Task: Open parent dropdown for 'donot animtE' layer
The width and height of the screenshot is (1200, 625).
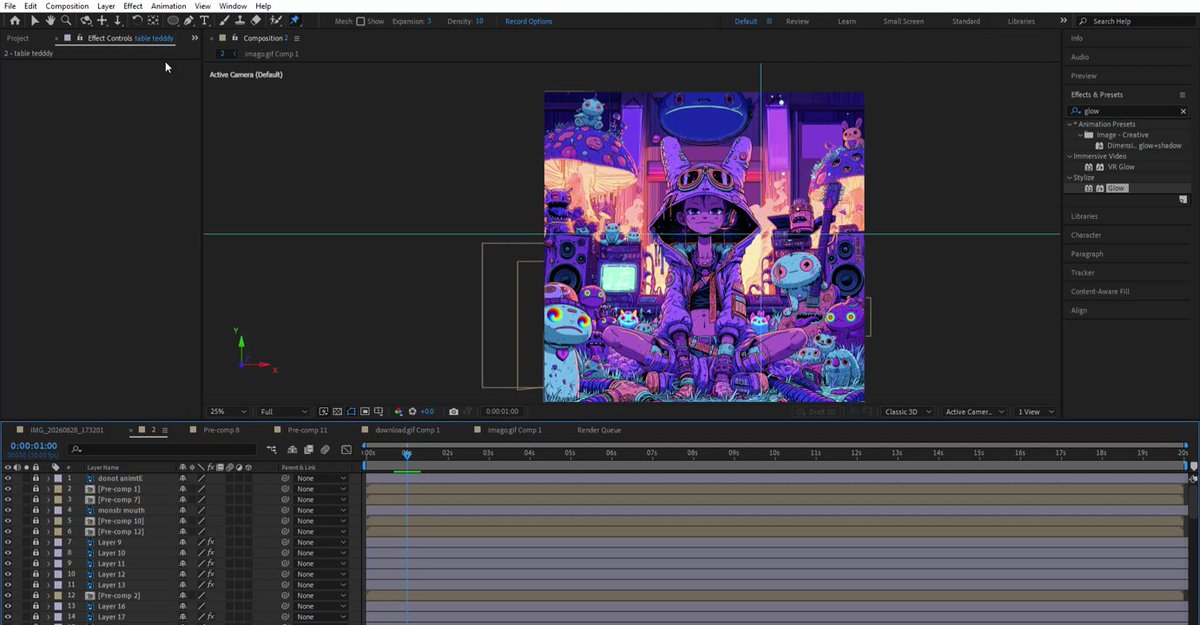Action: click(321, 478)
